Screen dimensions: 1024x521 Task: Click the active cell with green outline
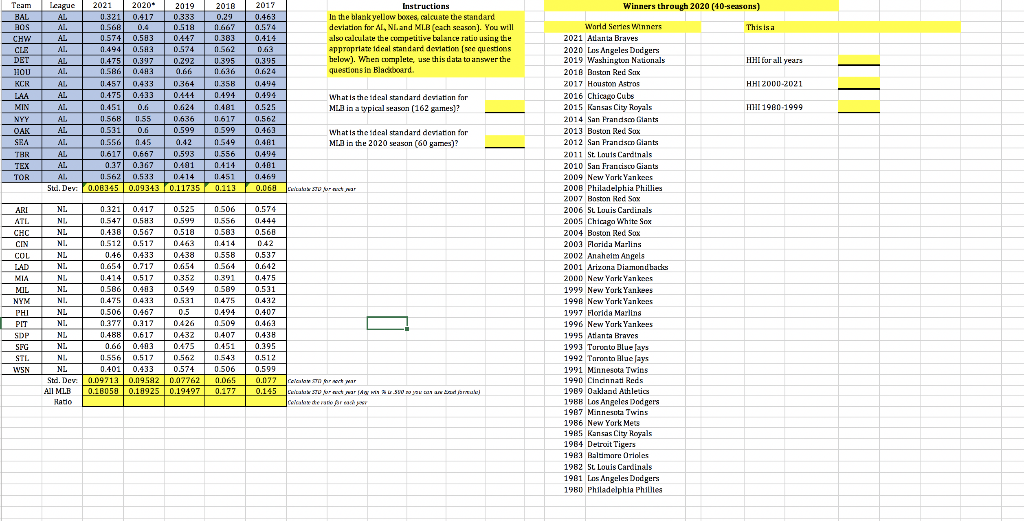(x=387, y=323)
